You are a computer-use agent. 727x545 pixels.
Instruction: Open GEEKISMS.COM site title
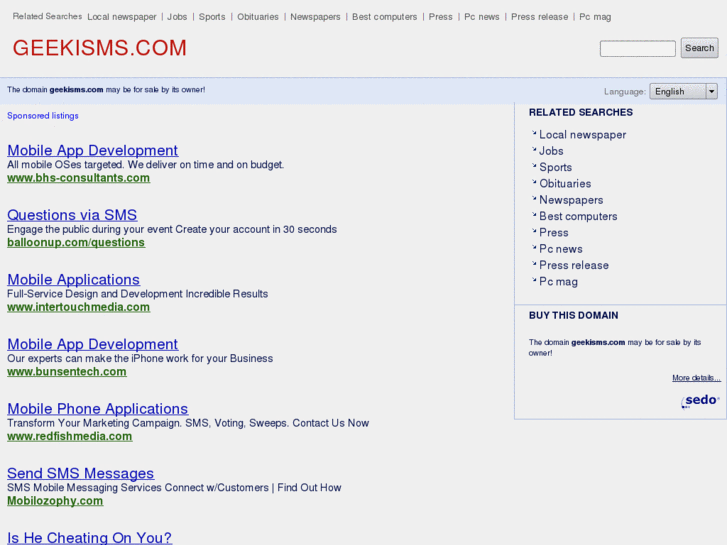pyautogui.click(x=99, y=48)
